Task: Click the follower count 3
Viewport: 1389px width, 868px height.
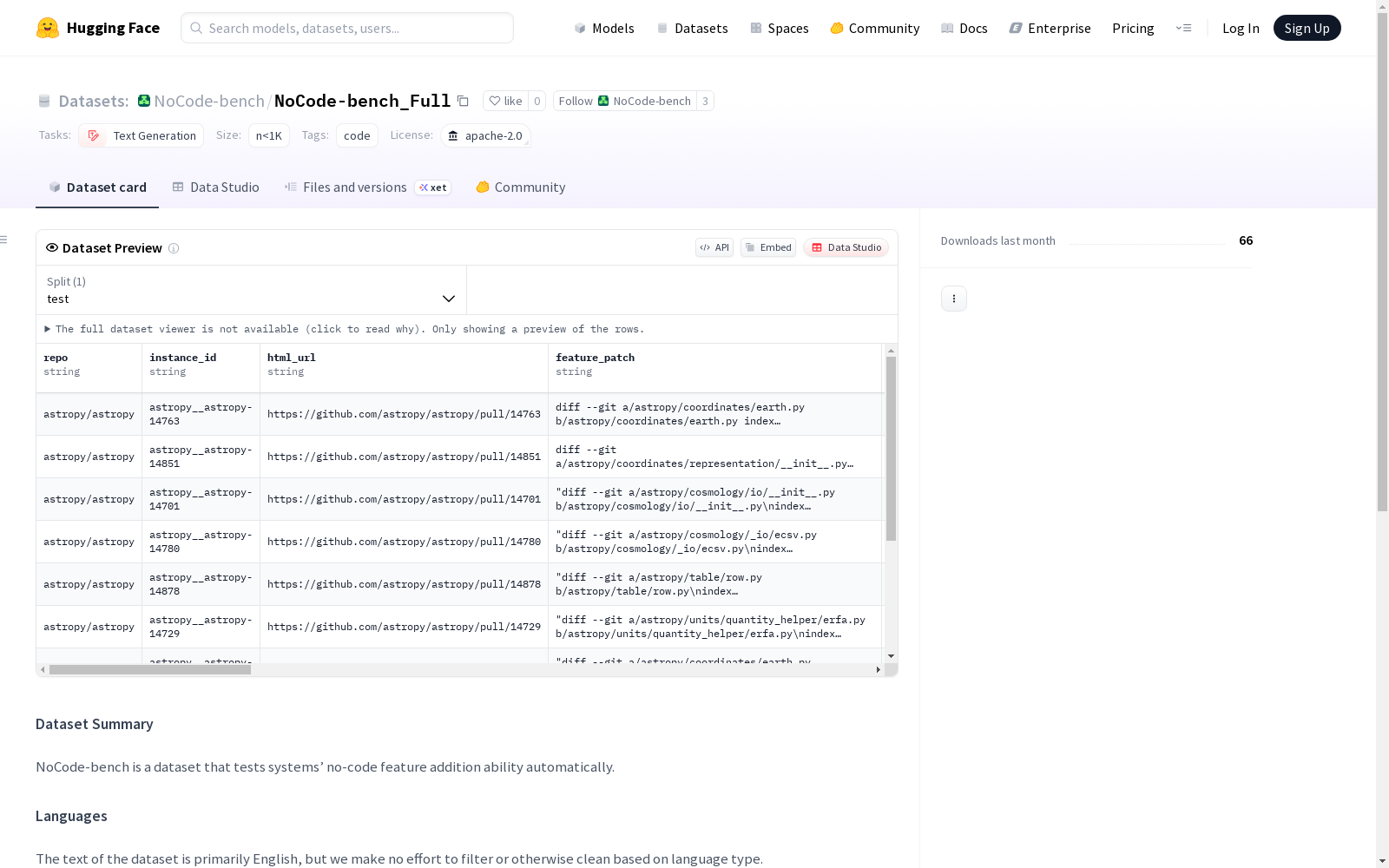Action: tap(705, 101)
